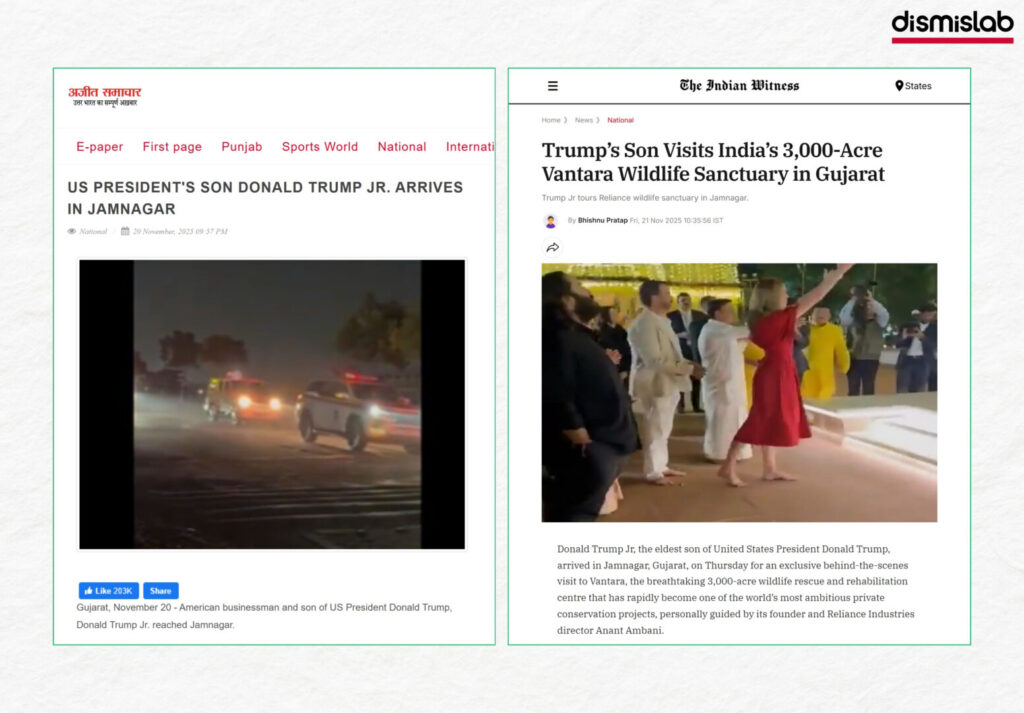Screen dimensions: 1024x713
Task: Click the Vantara visit photo in Indian Witness article
Action: pos(739,392)
